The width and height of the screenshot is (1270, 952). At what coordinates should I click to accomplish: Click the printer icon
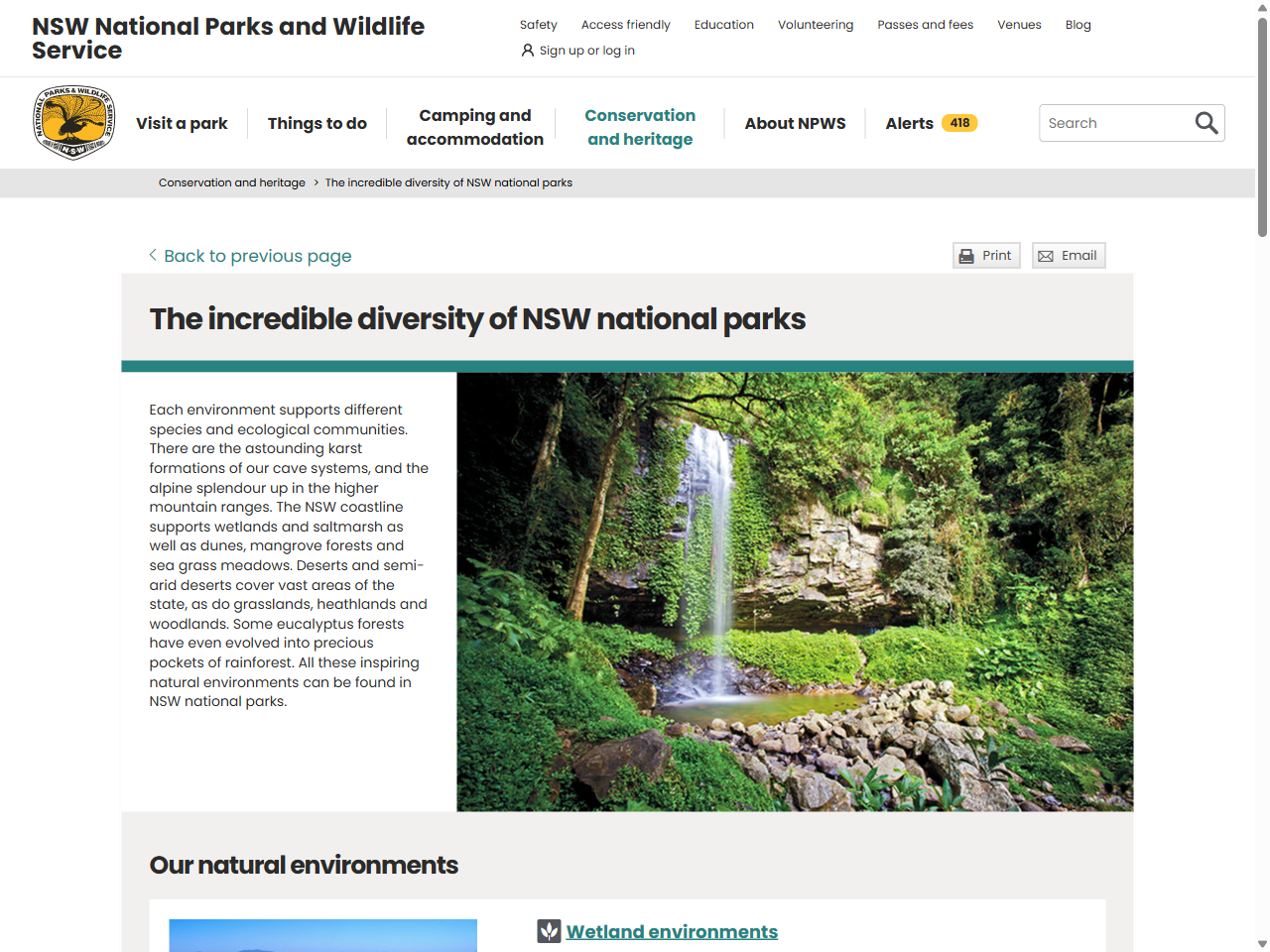tap(966, 256)
